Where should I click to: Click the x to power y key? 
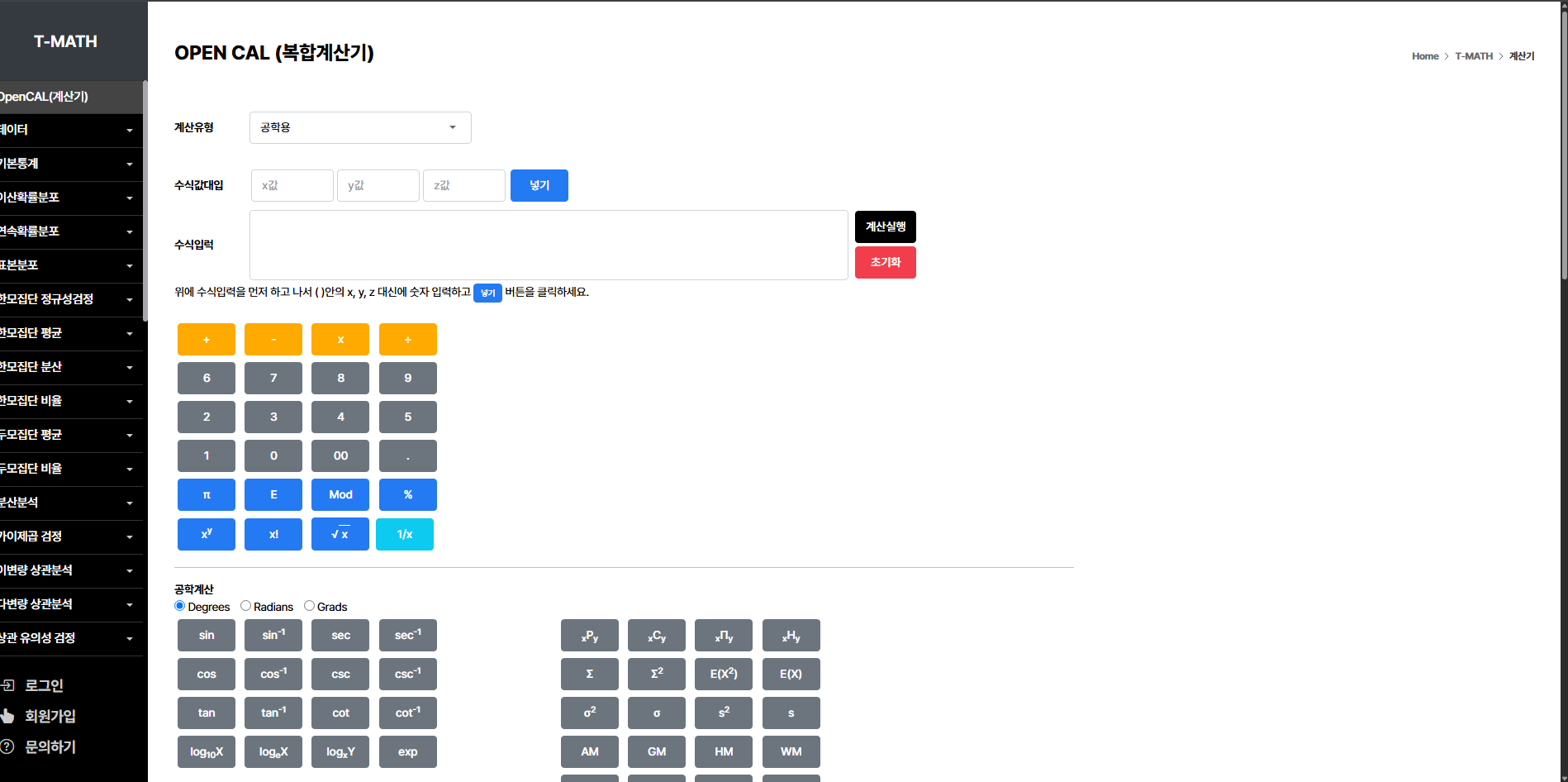[x=207, y=534]
